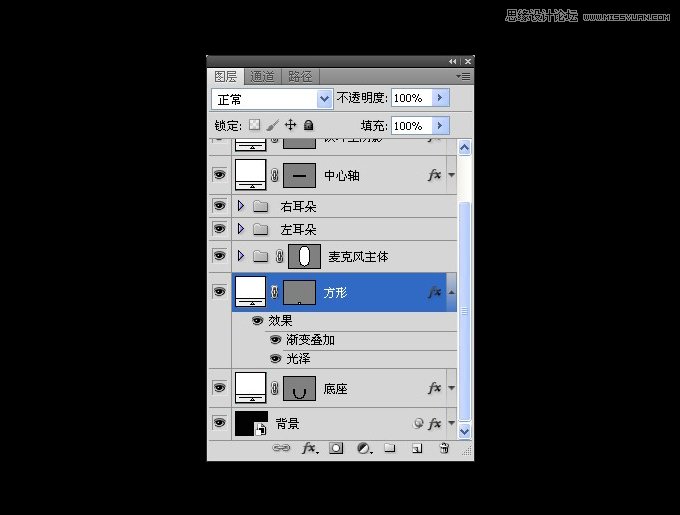Screen dimensions: 680x515
Task: Toggle visibility of 方形 layer
Action: (x=219, y=292)
